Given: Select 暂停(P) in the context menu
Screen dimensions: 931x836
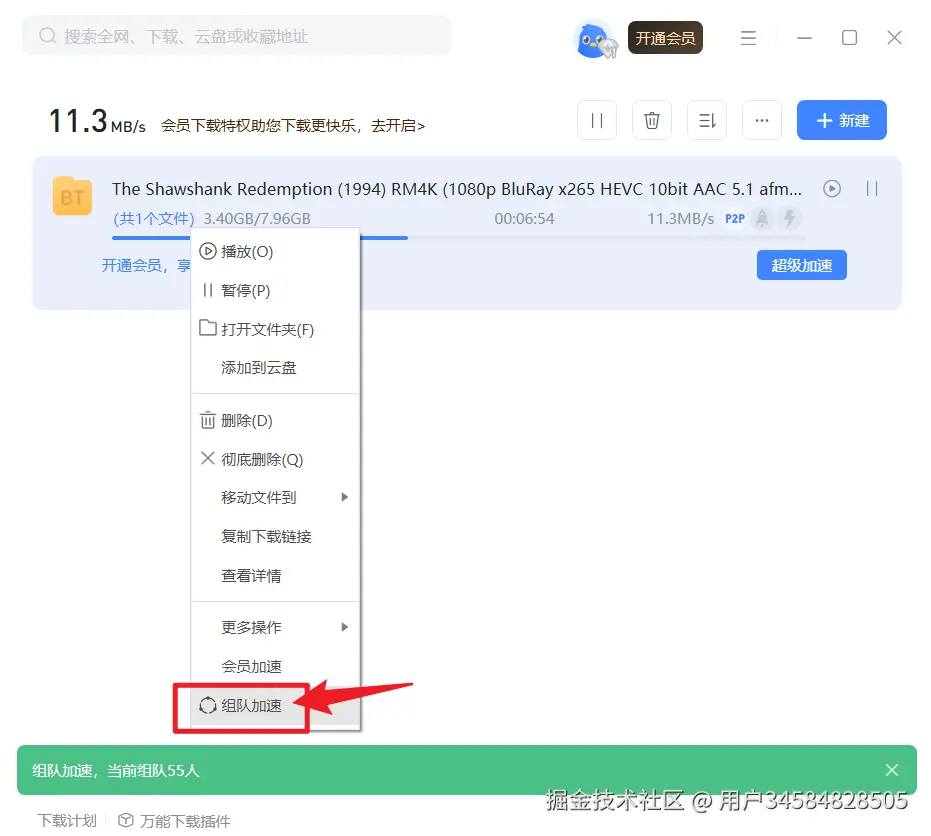Looking at the screenshot, I should coord(276,290).
